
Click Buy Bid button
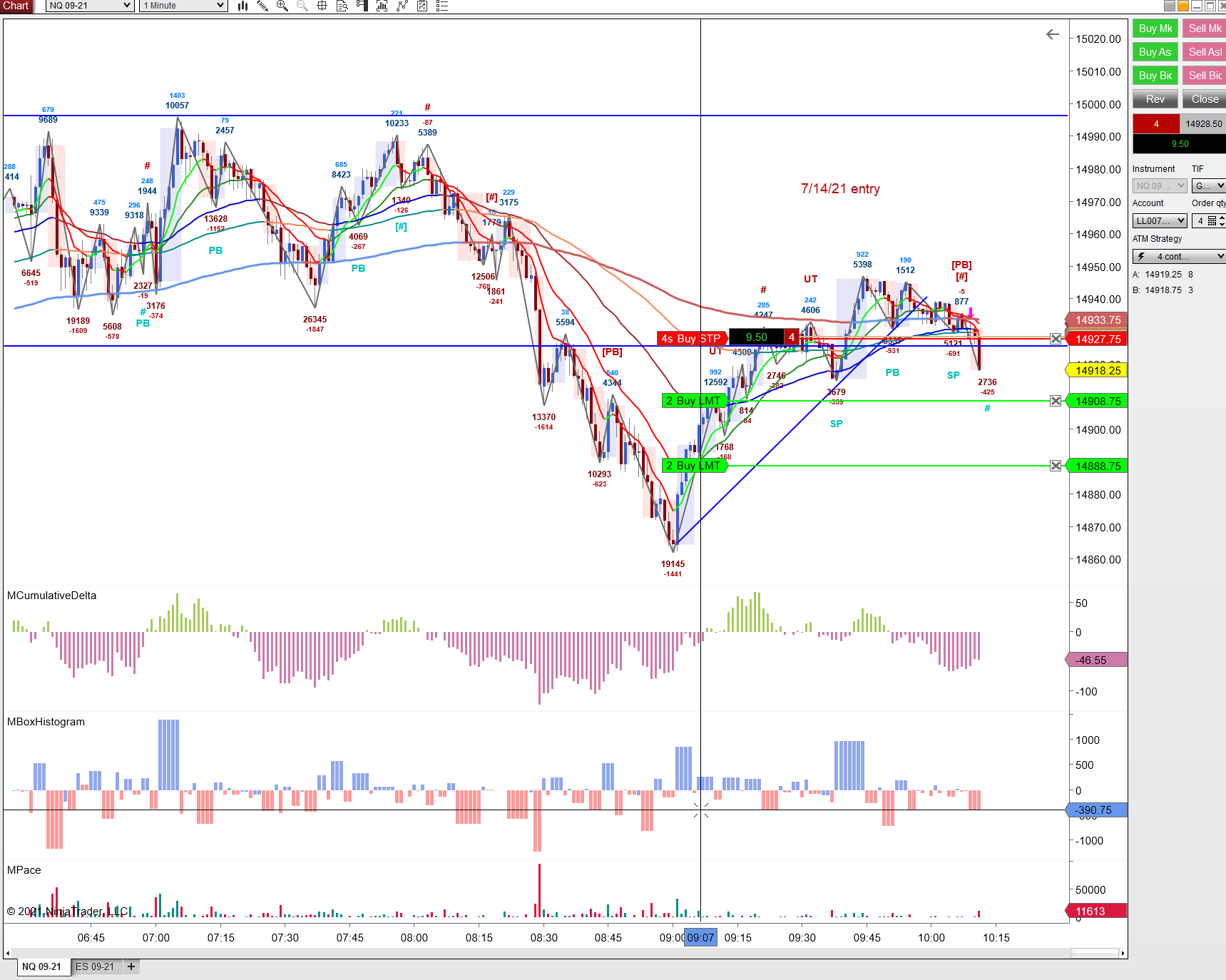pos(1155,76)
